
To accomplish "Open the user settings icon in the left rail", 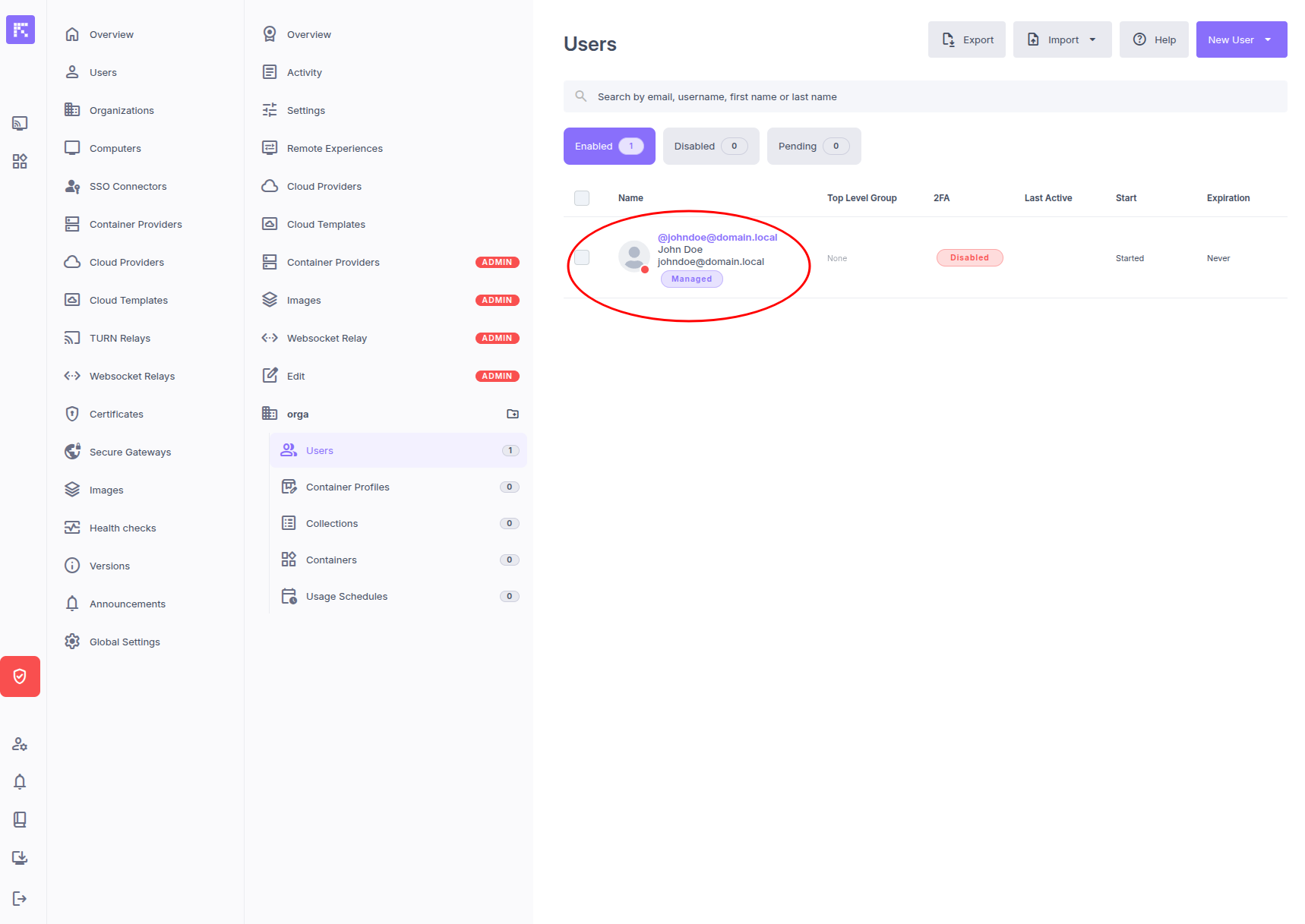I will tap(20, 744).
